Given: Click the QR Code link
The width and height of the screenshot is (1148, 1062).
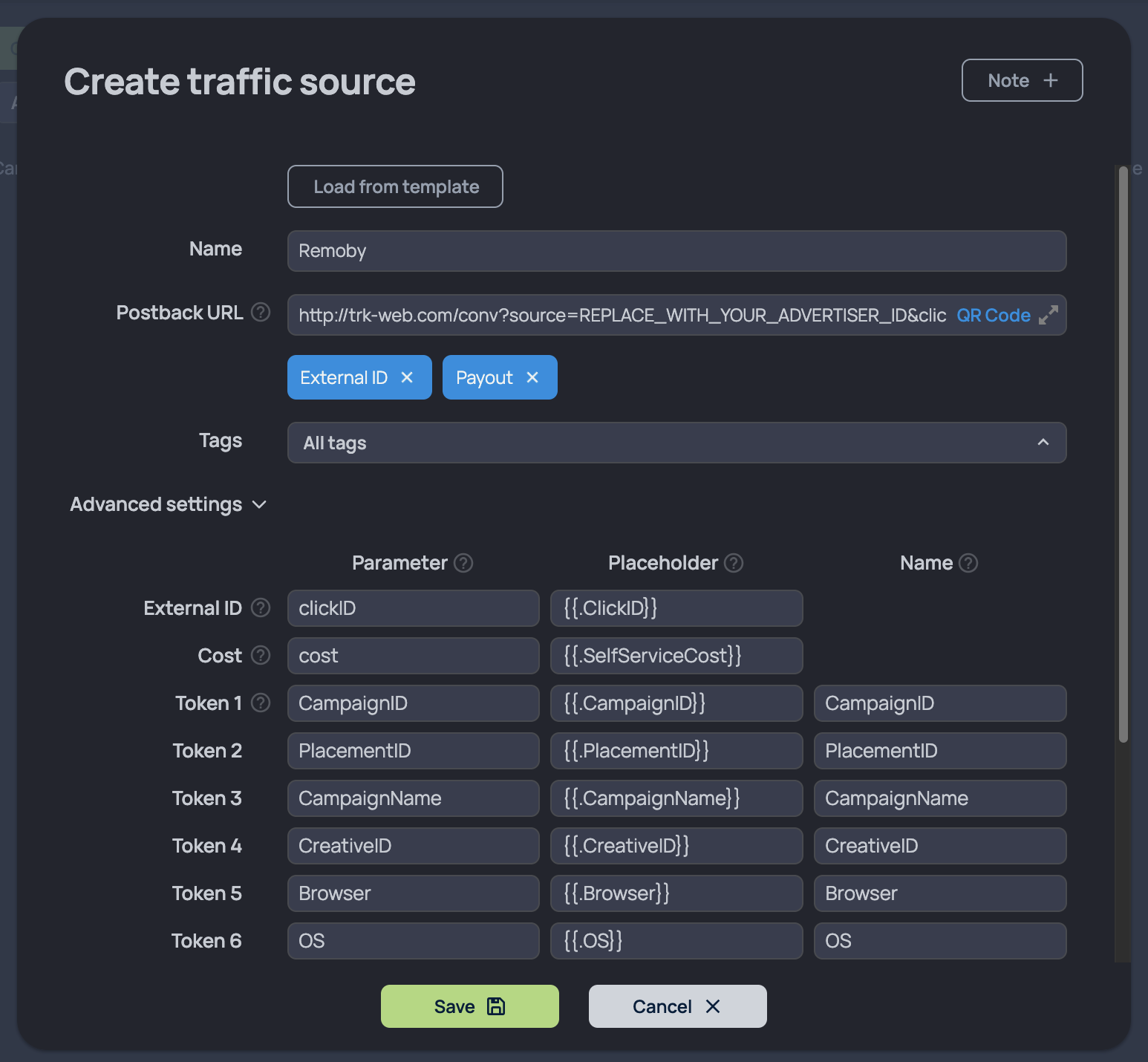Looking at the screenshot, I should pos(993,315).
